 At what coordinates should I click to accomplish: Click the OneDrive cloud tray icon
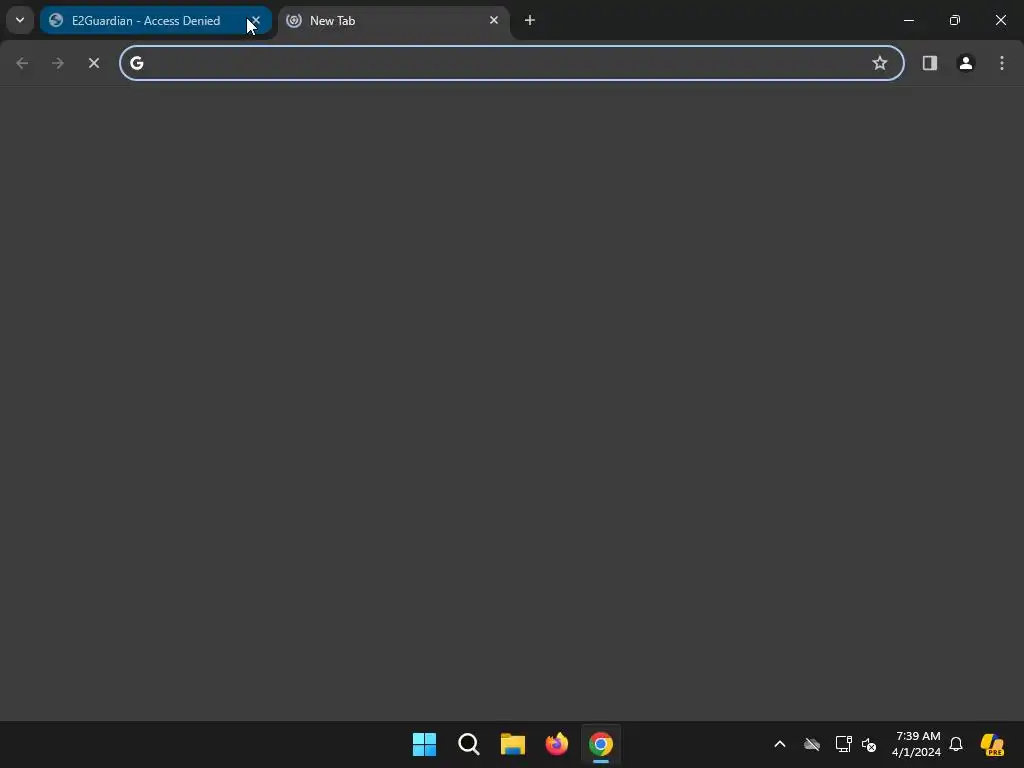point(812,744)
